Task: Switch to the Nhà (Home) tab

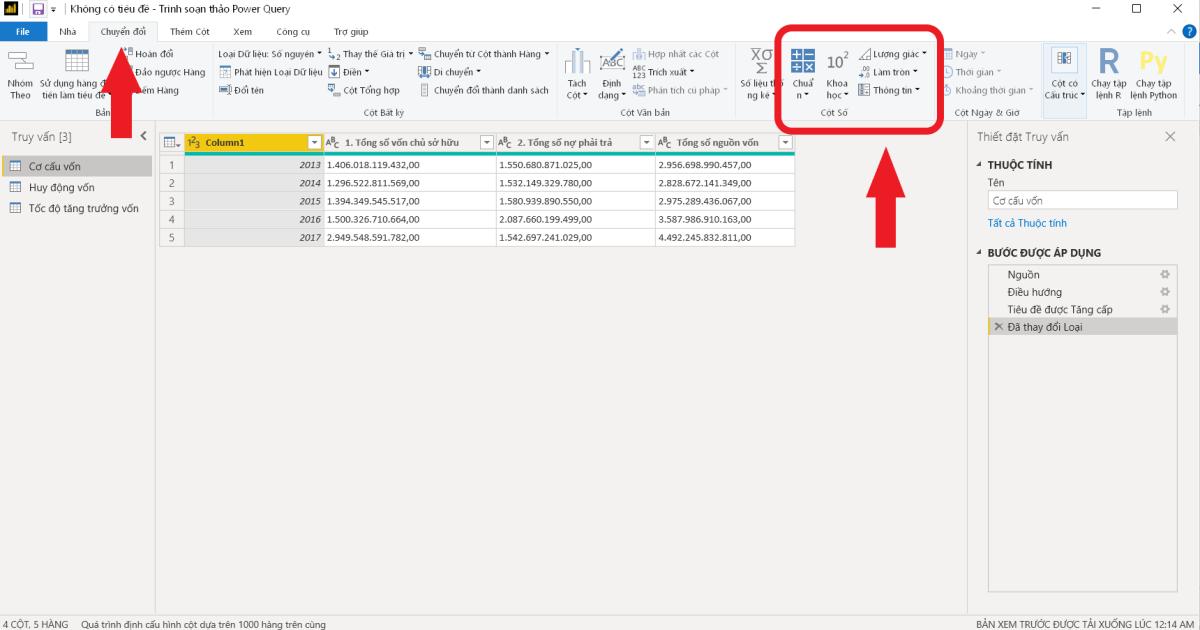Action: click(67, 32)
